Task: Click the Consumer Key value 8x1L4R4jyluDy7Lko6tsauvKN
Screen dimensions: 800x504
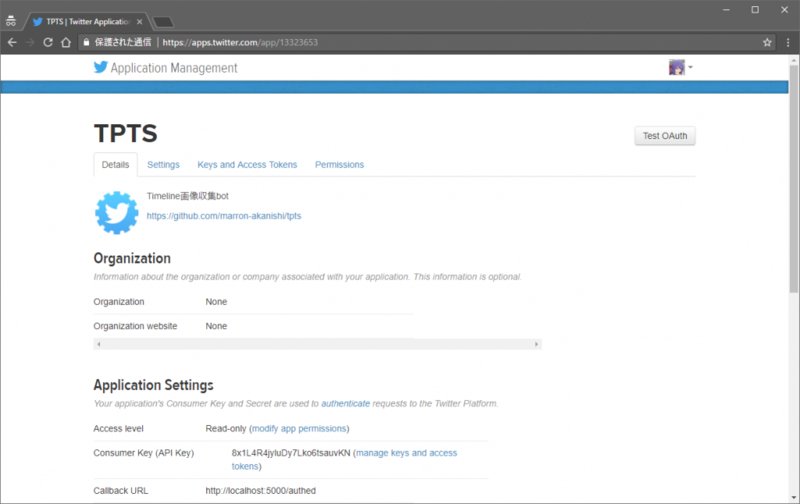Action: [x=291, y=453]
